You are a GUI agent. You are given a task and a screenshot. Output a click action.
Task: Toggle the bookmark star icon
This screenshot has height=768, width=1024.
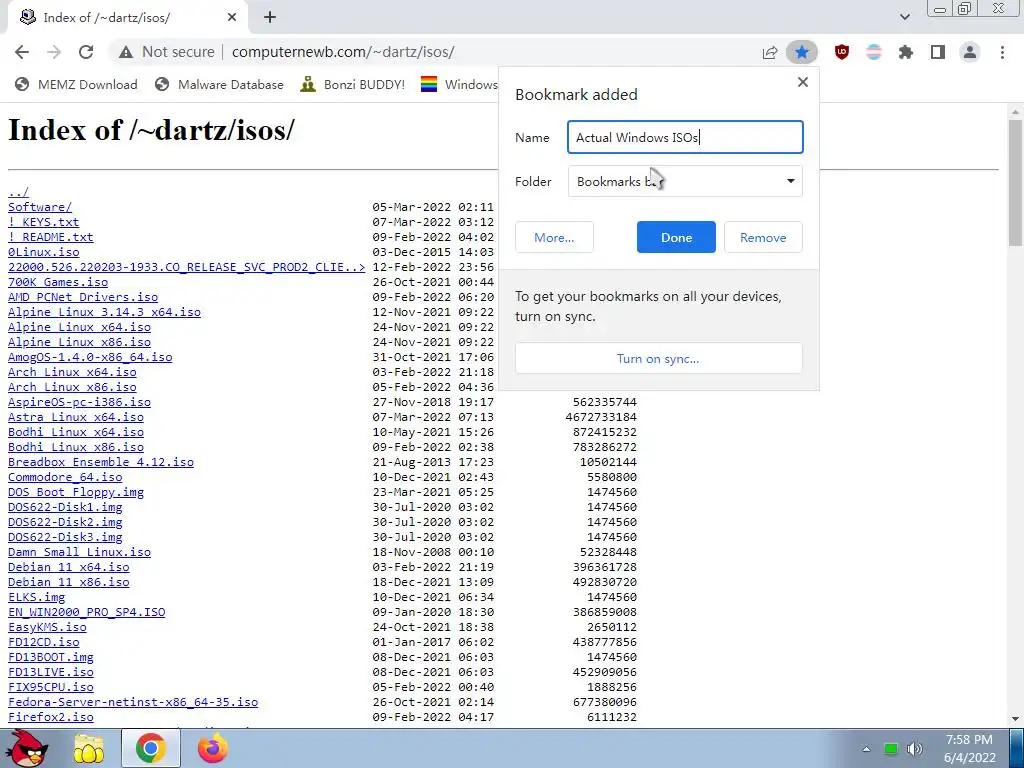click(802, 52)
